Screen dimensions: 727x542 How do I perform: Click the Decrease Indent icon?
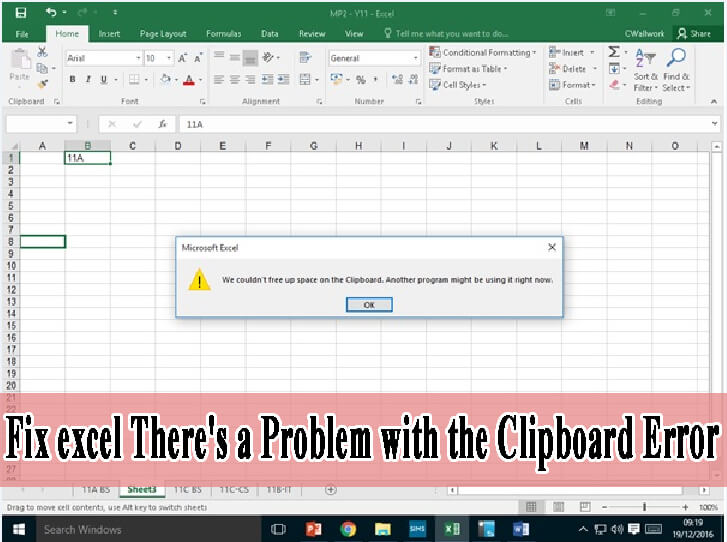coord(268,80)
